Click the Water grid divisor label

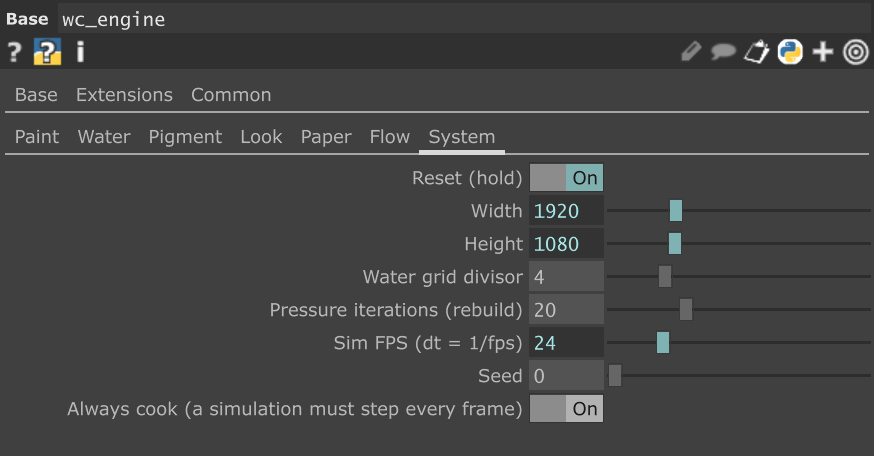[x=443, y=276]
